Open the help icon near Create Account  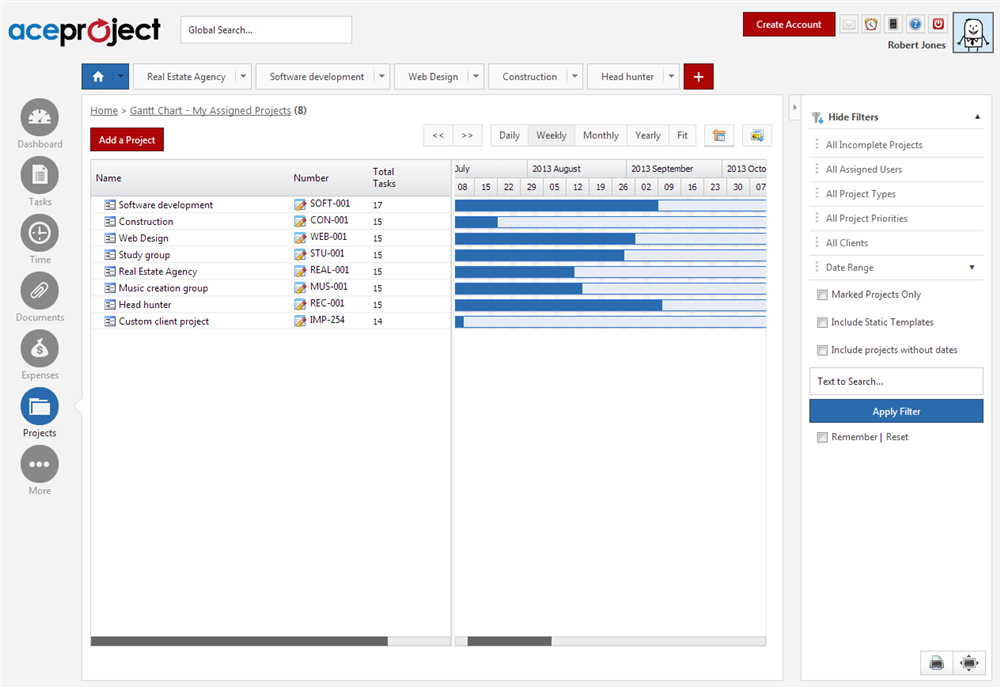coord(915,24)
